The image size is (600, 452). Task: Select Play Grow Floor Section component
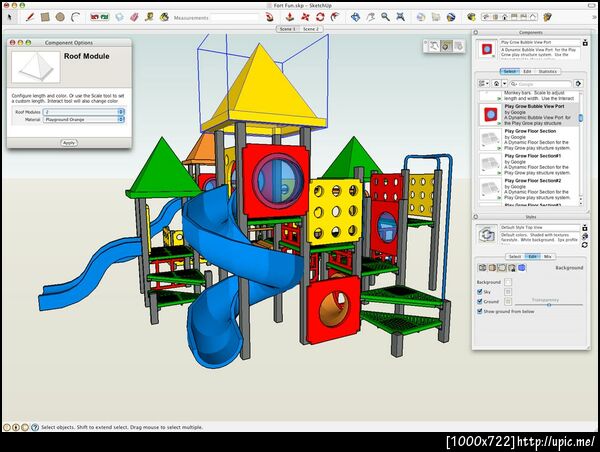tap(528, 140)
